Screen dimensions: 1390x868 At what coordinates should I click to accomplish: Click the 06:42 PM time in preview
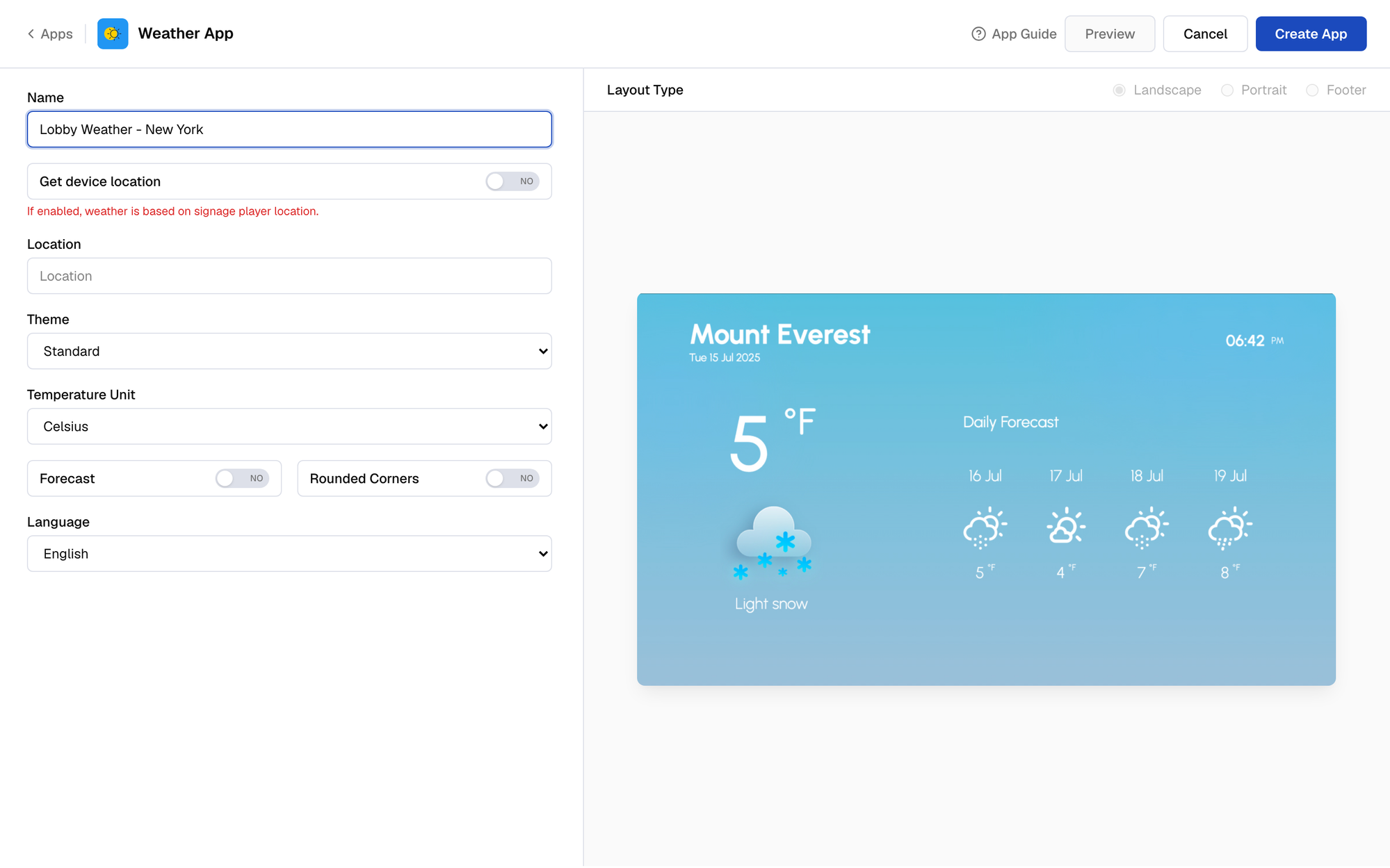(1254, 341)
